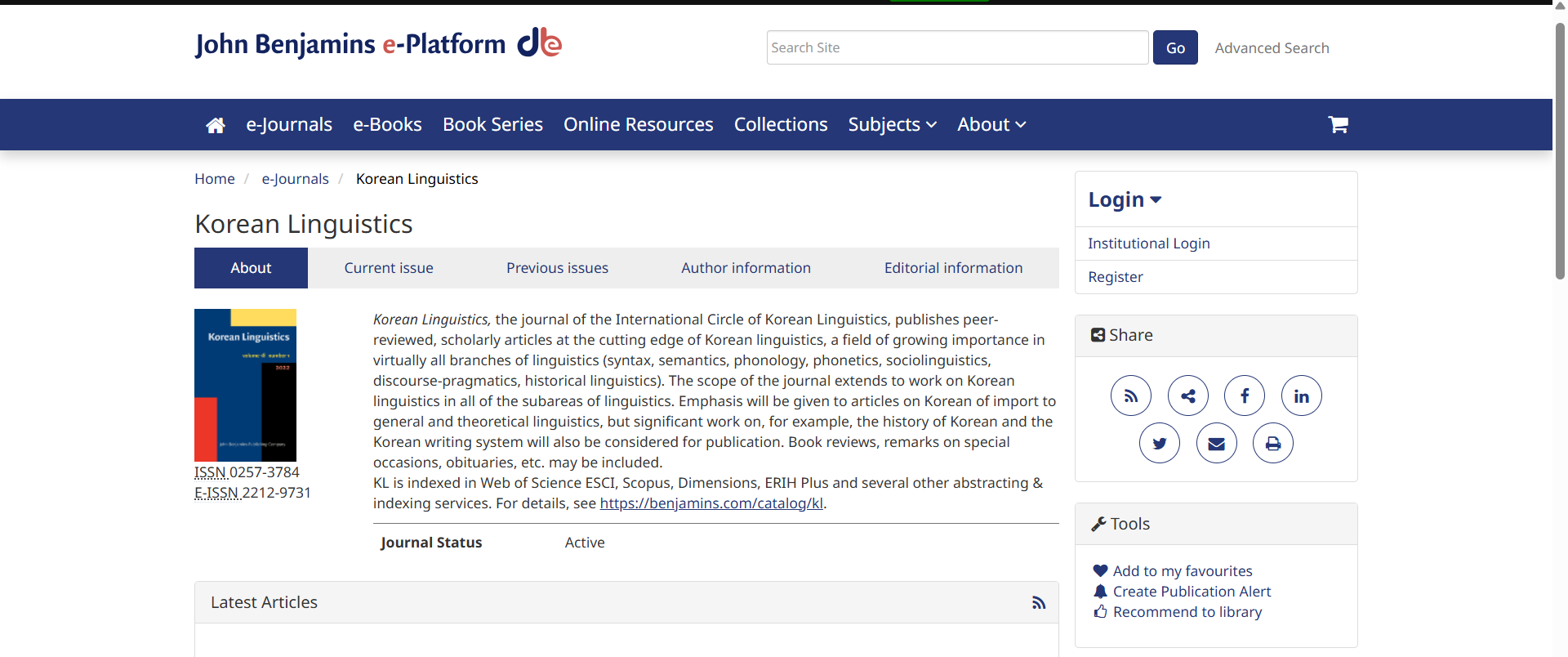
Task: Focus the Search Site input field
Action: click(x=957, y=47)
